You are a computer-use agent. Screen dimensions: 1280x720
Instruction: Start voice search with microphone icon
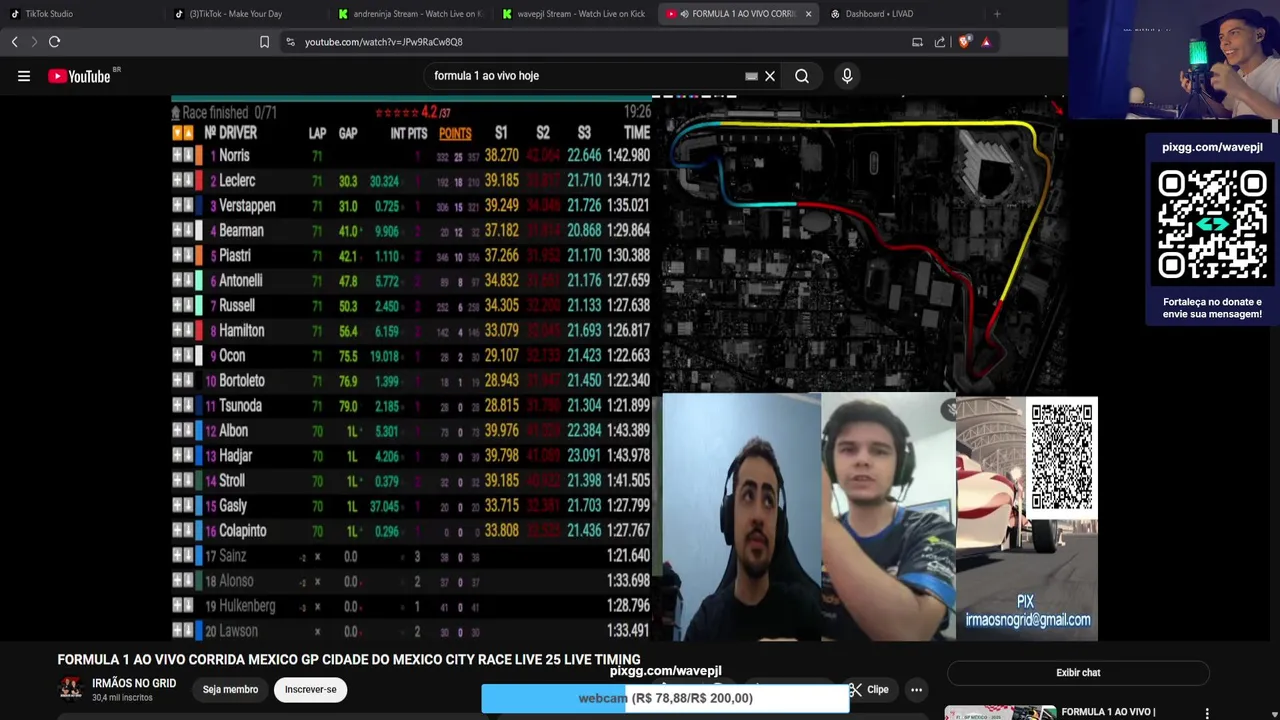[x=847, y=76]
